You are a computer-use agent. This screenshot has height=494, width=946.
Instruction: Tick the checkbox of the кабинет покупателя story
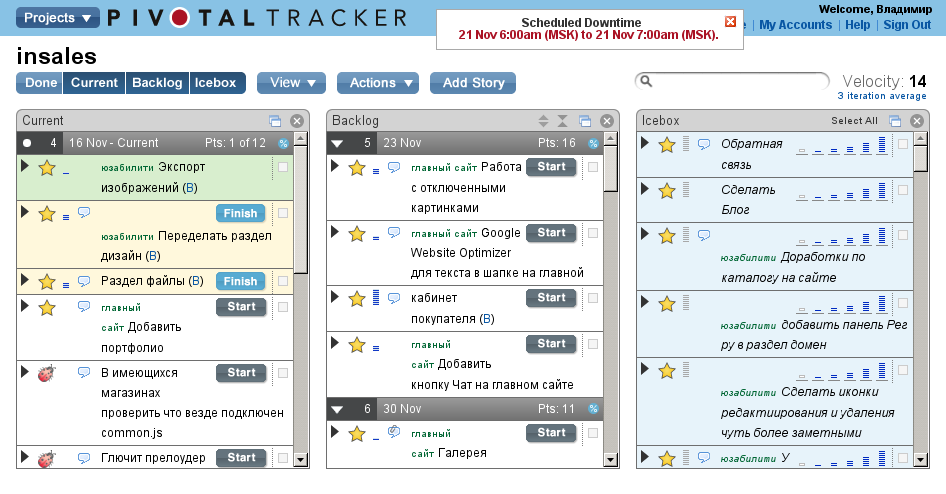pos(593,298)
